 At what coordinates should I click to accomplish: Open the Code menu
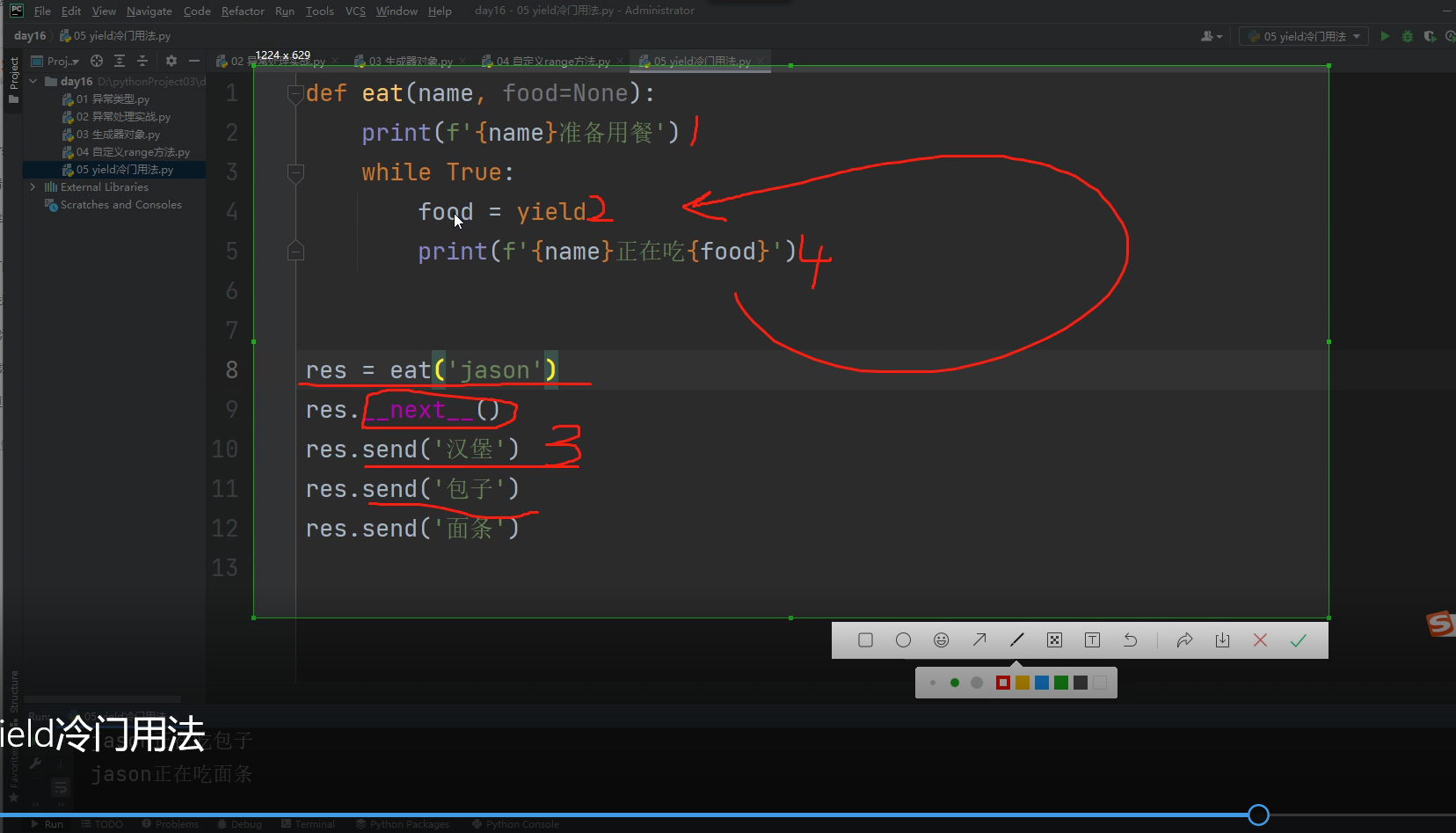pyautogui.click(x=197, y=11)
